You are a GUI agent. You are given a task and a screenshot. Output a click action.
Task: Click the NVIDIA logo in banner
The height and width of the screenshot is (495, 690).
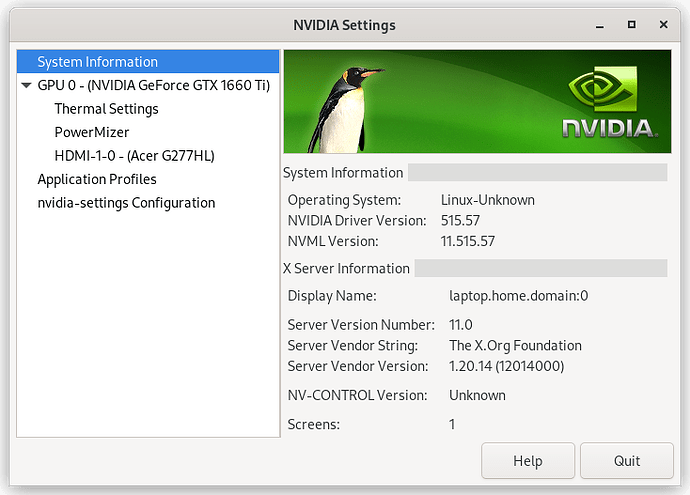[609, 102]
